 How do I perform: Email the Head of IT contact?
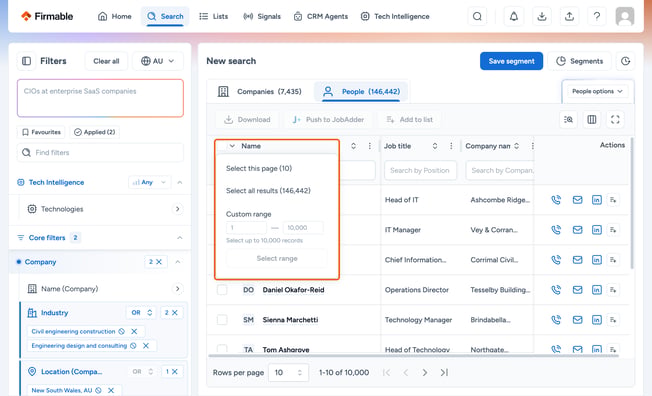click(577, 200)
